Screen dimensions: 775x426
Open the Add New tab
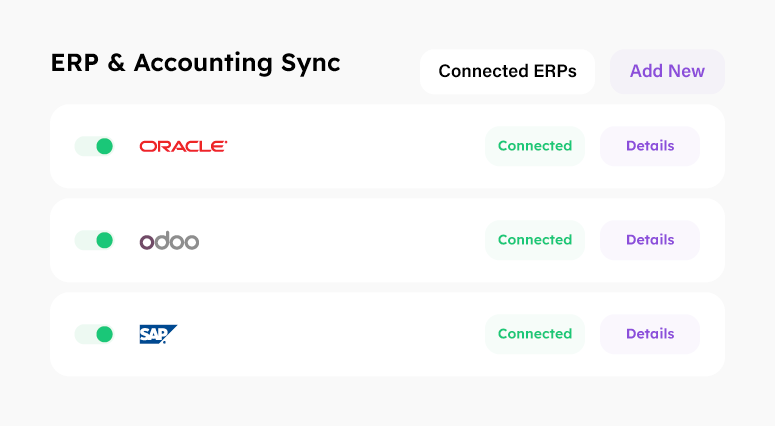[x=667, y=71]
